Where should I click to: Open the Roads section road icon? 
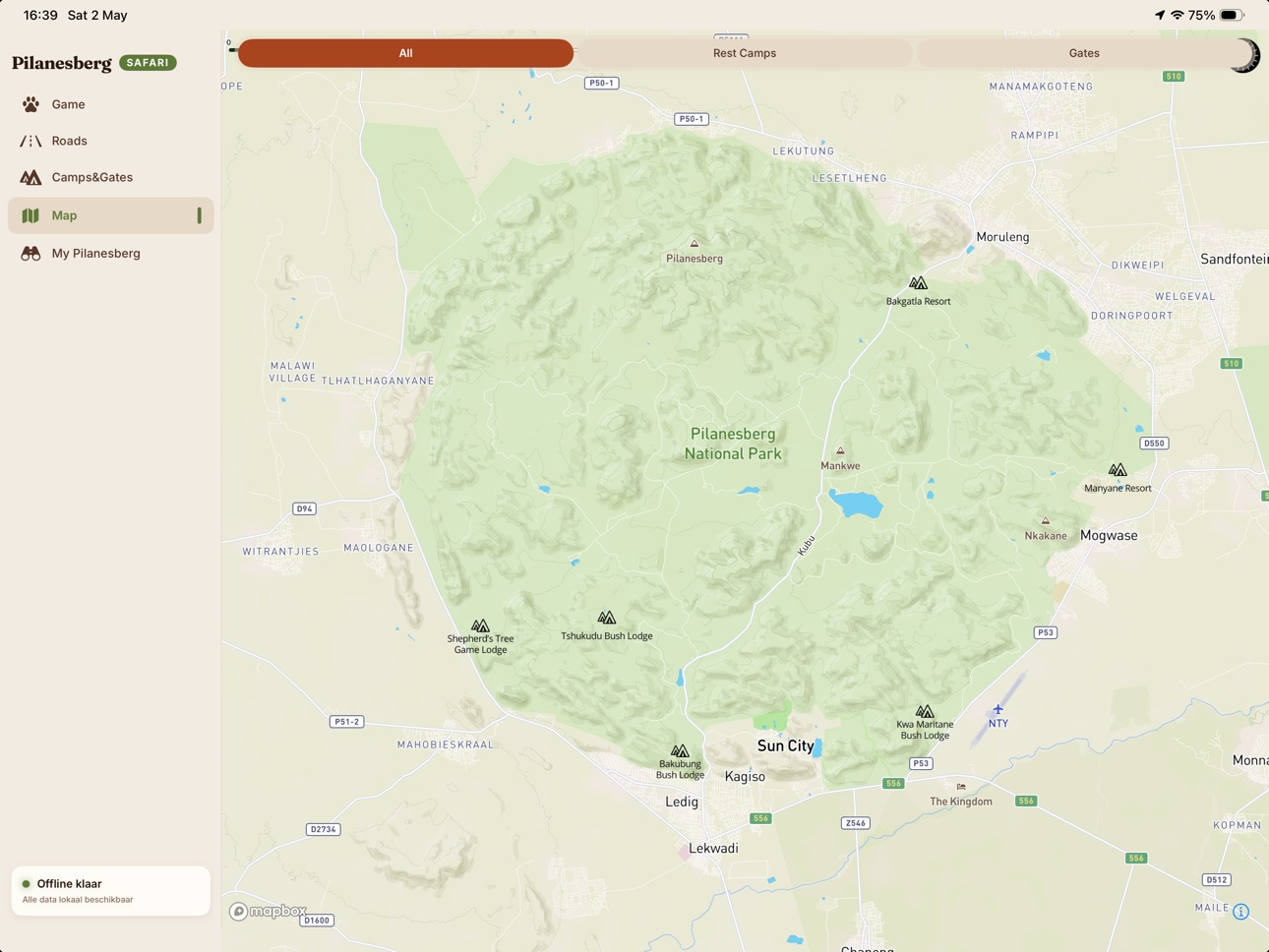coord(30,141)
